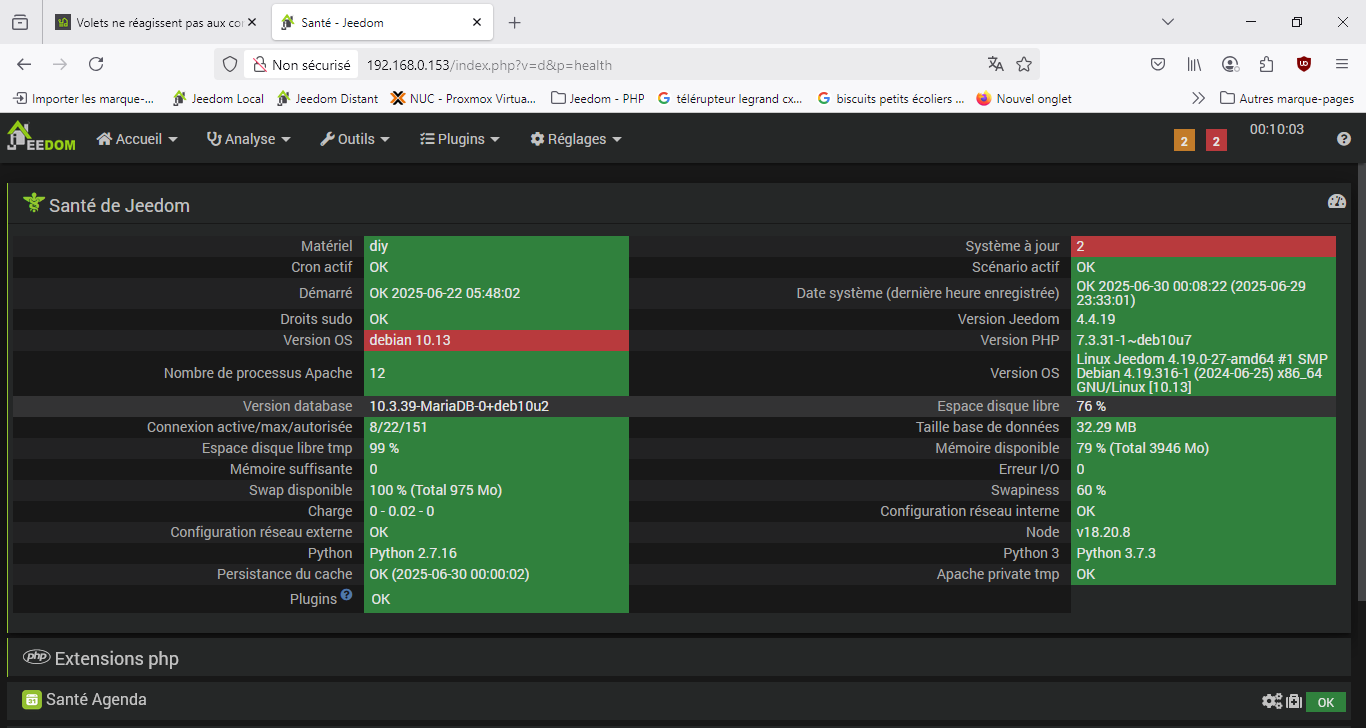Click the red debian 10.13 cell
Screen dimensions: 1366x728
click(496, 340)
